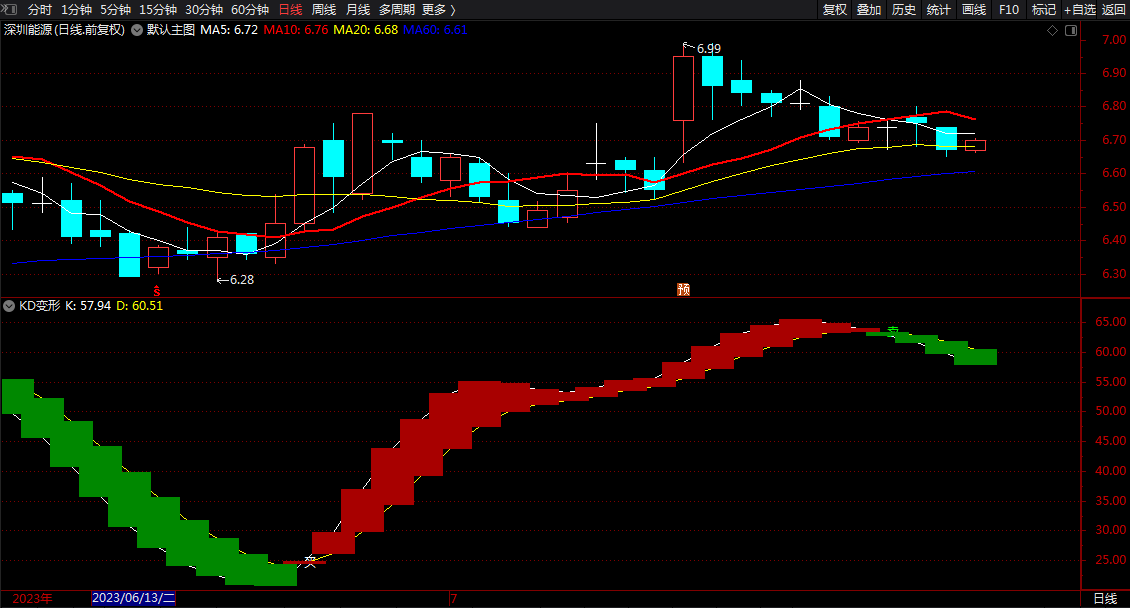
Task: Click the diamond icon in chart corner
Action: pos(1052,30)
